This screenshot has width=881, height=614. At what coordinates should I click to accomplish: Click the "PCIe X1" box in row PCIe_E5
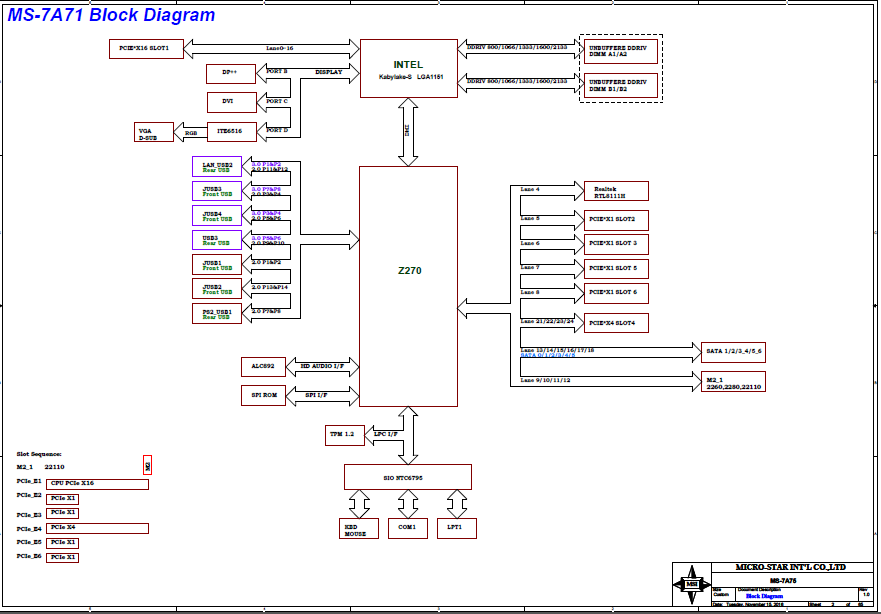click(62, 543)
